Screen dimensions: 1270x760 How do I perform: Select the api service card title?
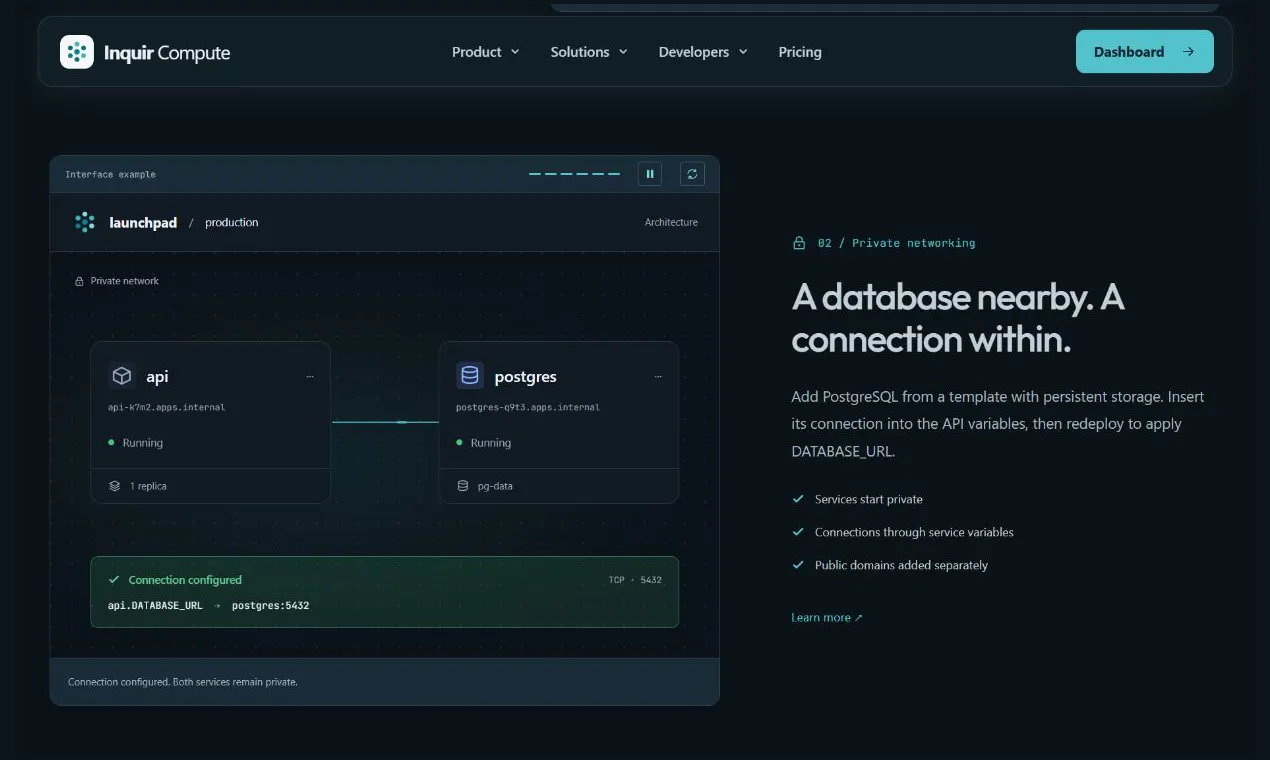tap(157, 377)
